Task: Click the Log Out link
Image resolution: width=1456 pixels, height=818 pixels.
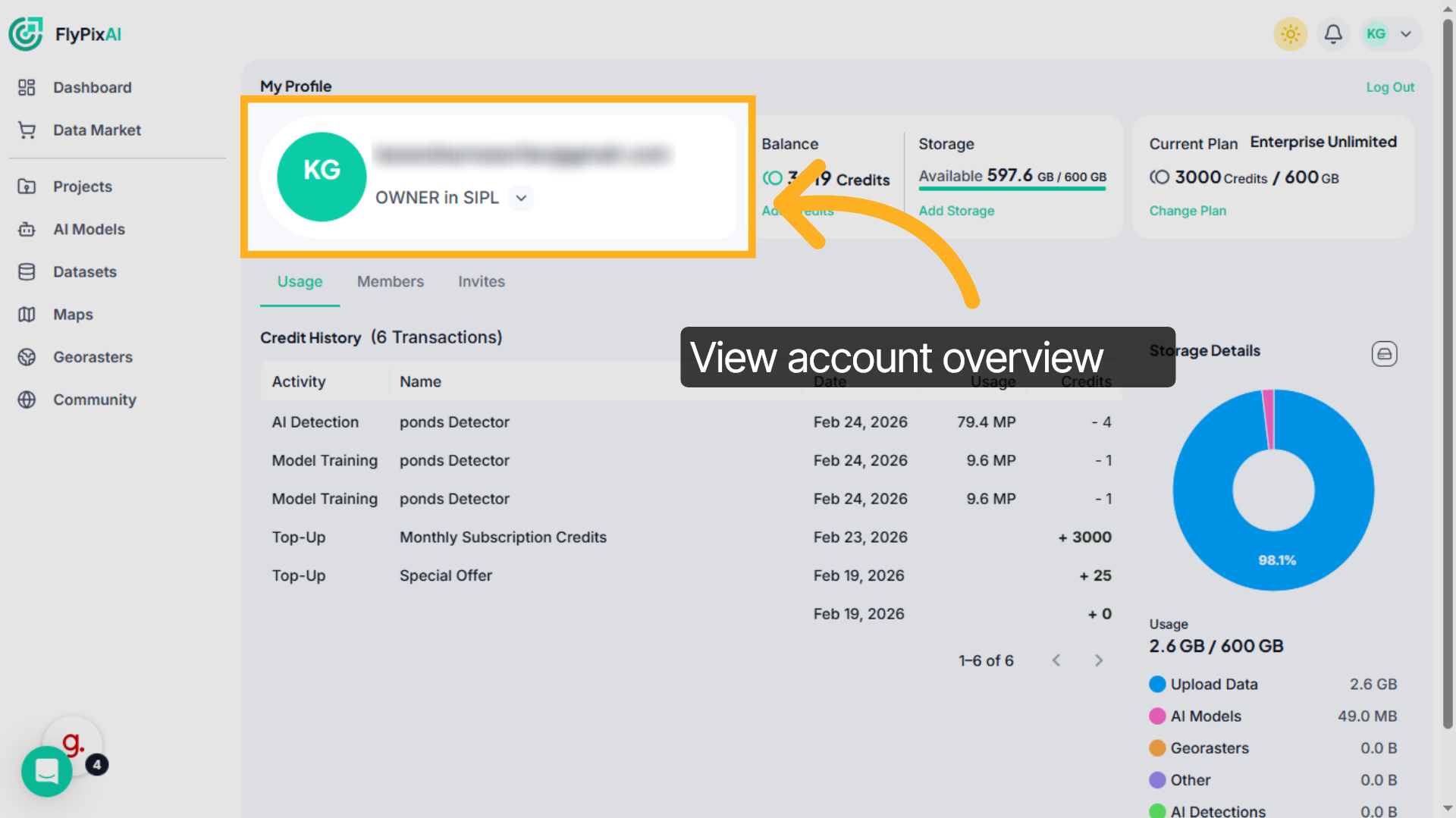Action: tap(1390, 87)
